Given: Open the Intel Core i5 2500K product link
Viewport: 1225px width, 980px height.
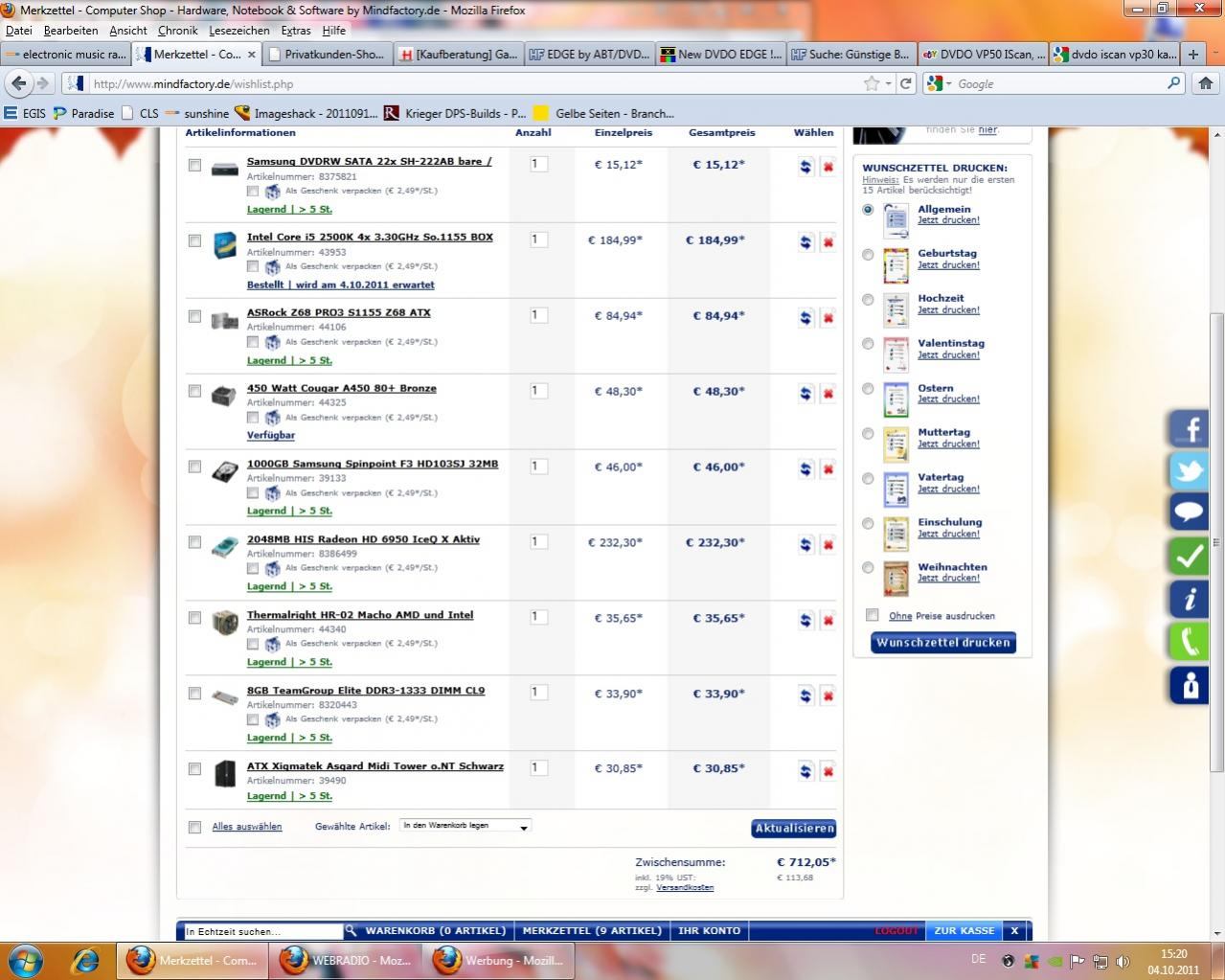Looking at the screenshot, I should point(370,237).
